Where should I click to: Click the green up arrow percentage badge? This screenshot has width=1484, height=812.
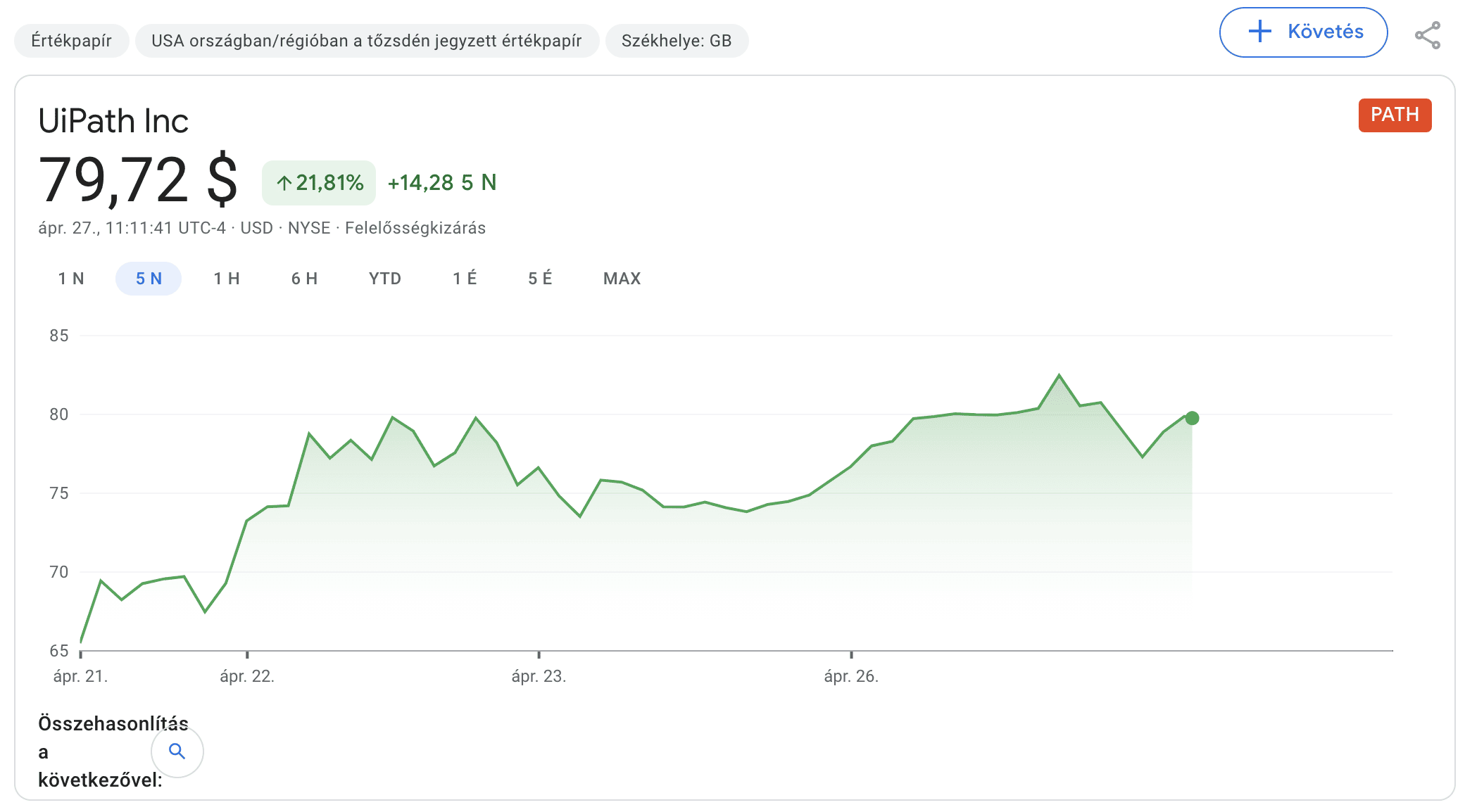[x=319, y=183]
